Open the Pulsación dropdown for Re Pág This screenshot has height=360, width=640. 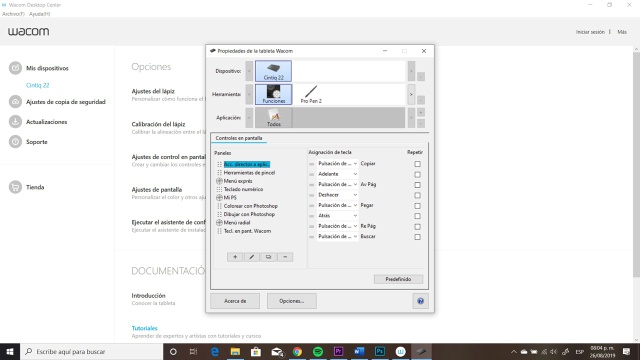pyautogui.click(x=338, y=226)
